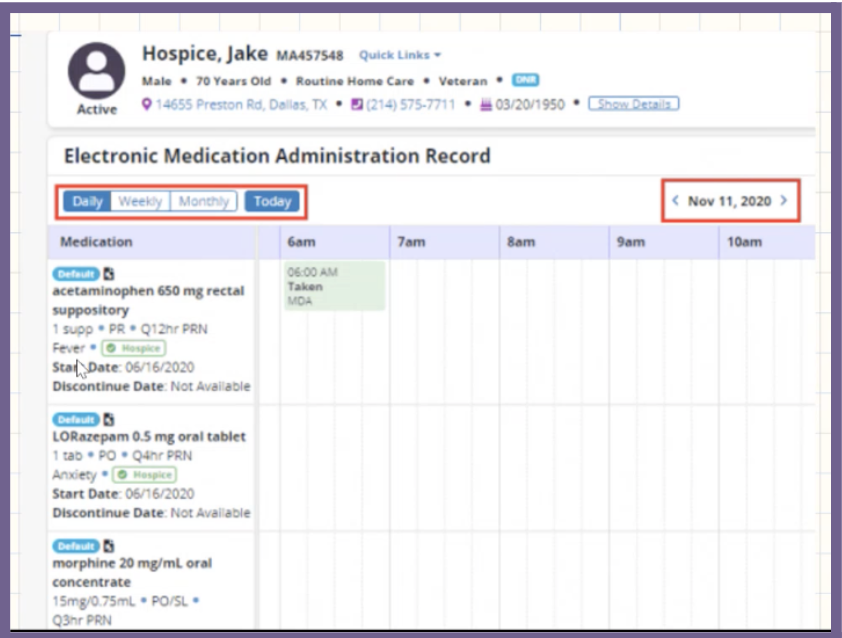The height and width of the screenshot is (638, 842).
Task: Open the 06:00 AM Taken administration entry
Action: click(x=334, y=286)
